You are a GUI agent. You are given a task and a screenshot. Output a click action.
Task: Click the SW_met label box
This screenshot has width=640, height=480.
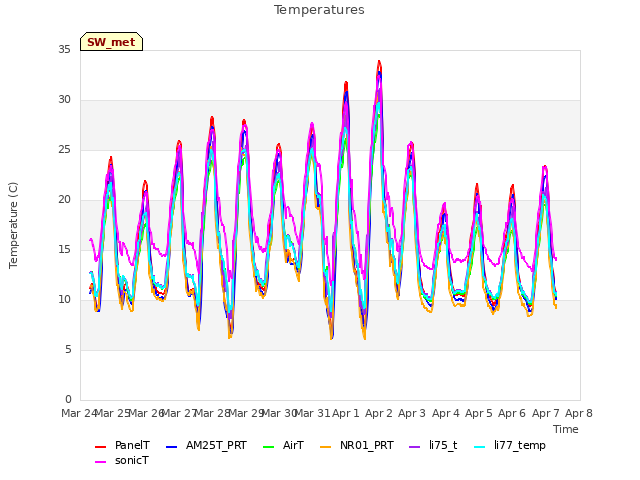pyautogui.click(x=111, y=42)
